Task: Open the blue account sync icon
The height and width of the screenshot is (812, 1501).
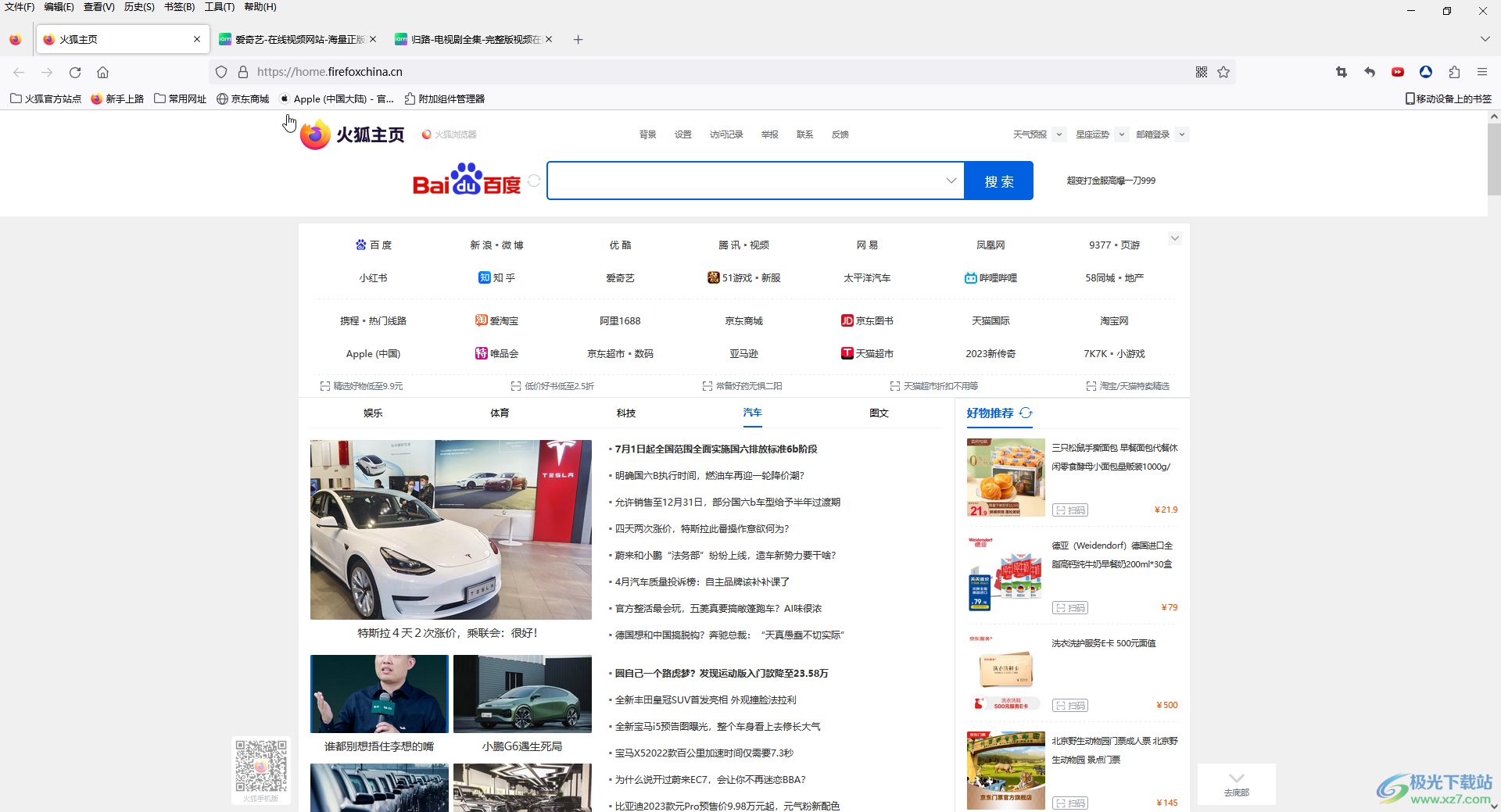Action: pos(1426,72)
